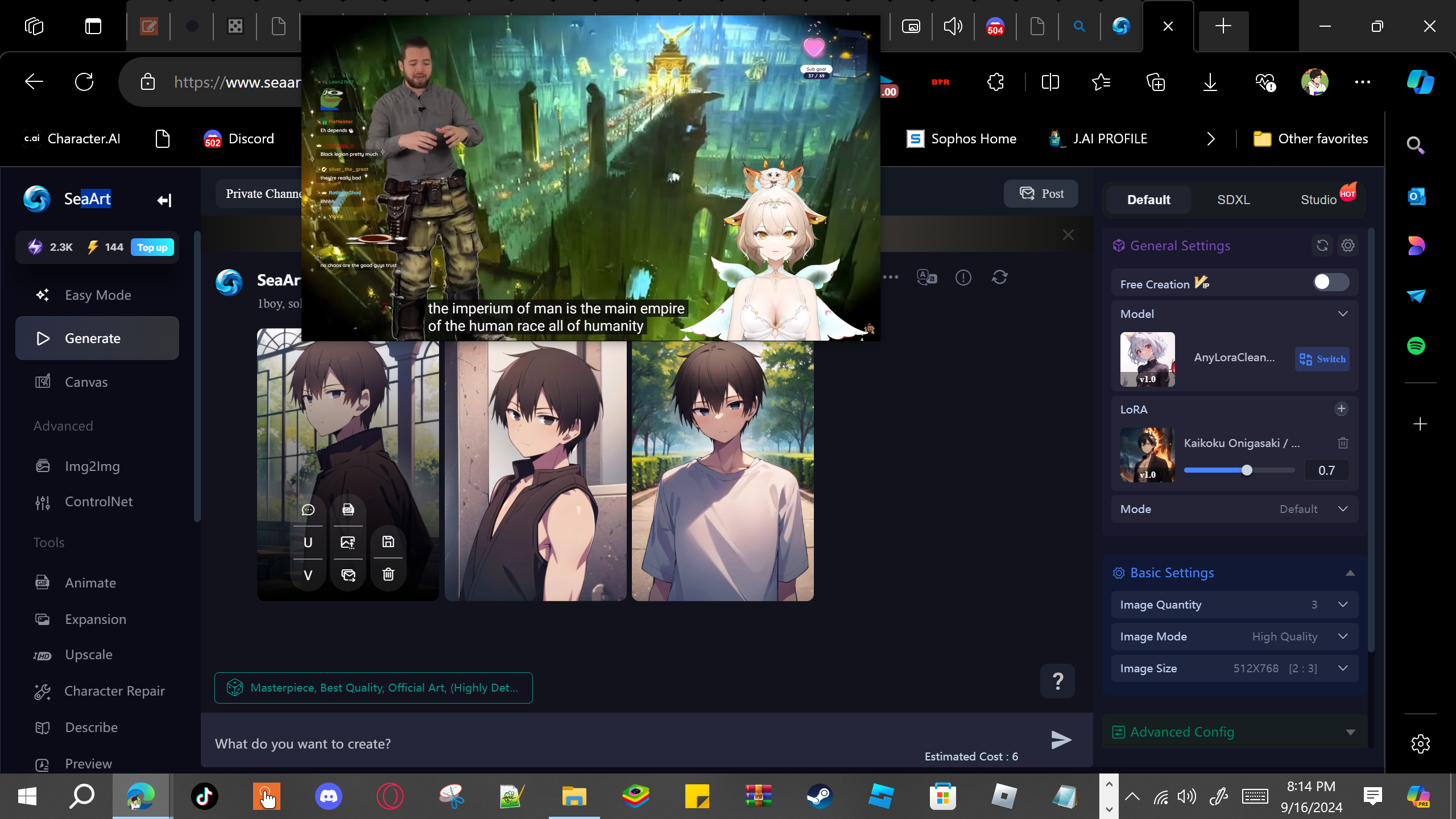Delete the Kaikoku Onigasaki LoRA
Viewport: 1456px width, 819px height.
1343,443
